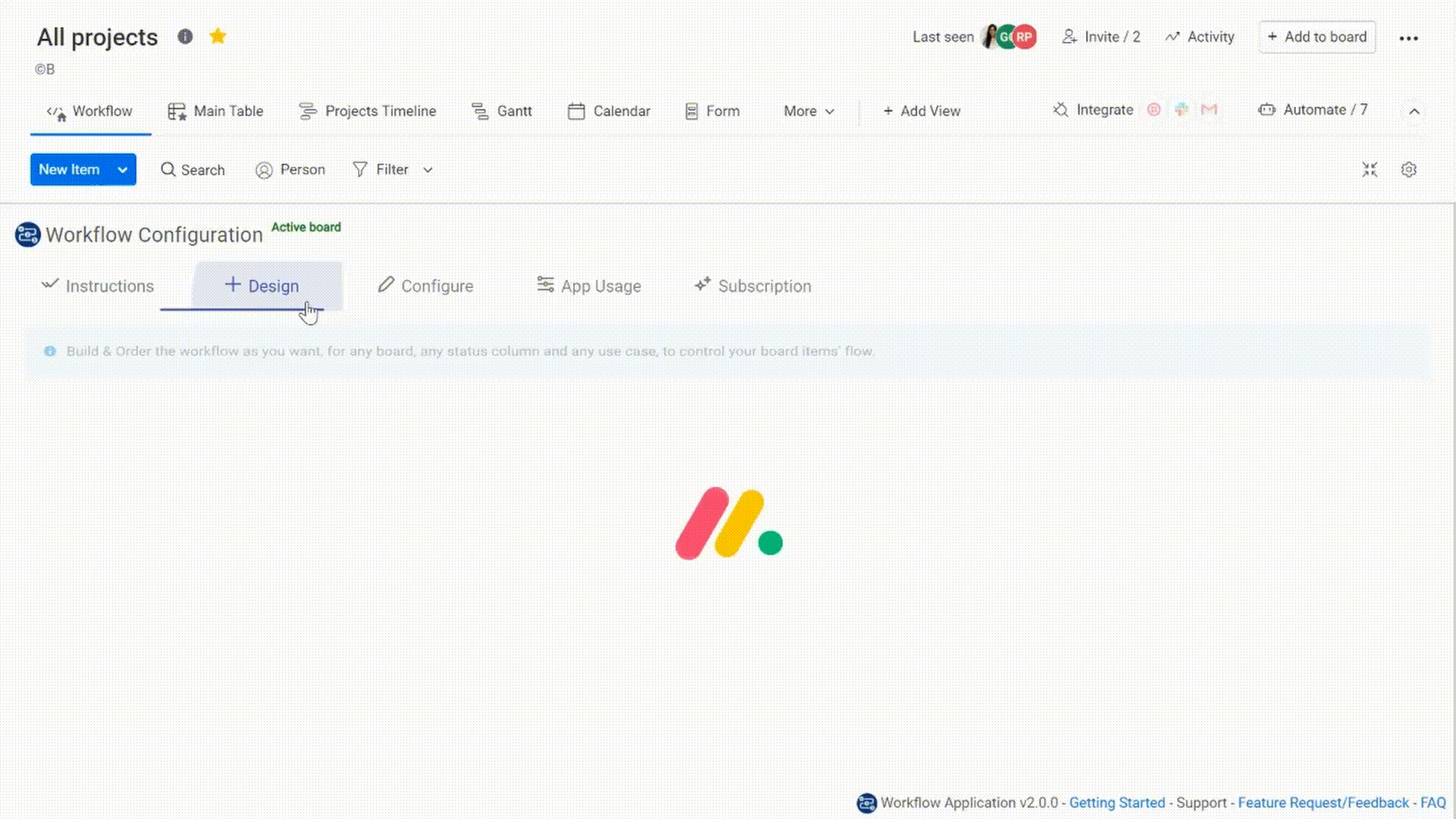The height and width of the screenshot is (819, 1456).
Task: Click the Main Table icon
Action: (x=177, y=111)
